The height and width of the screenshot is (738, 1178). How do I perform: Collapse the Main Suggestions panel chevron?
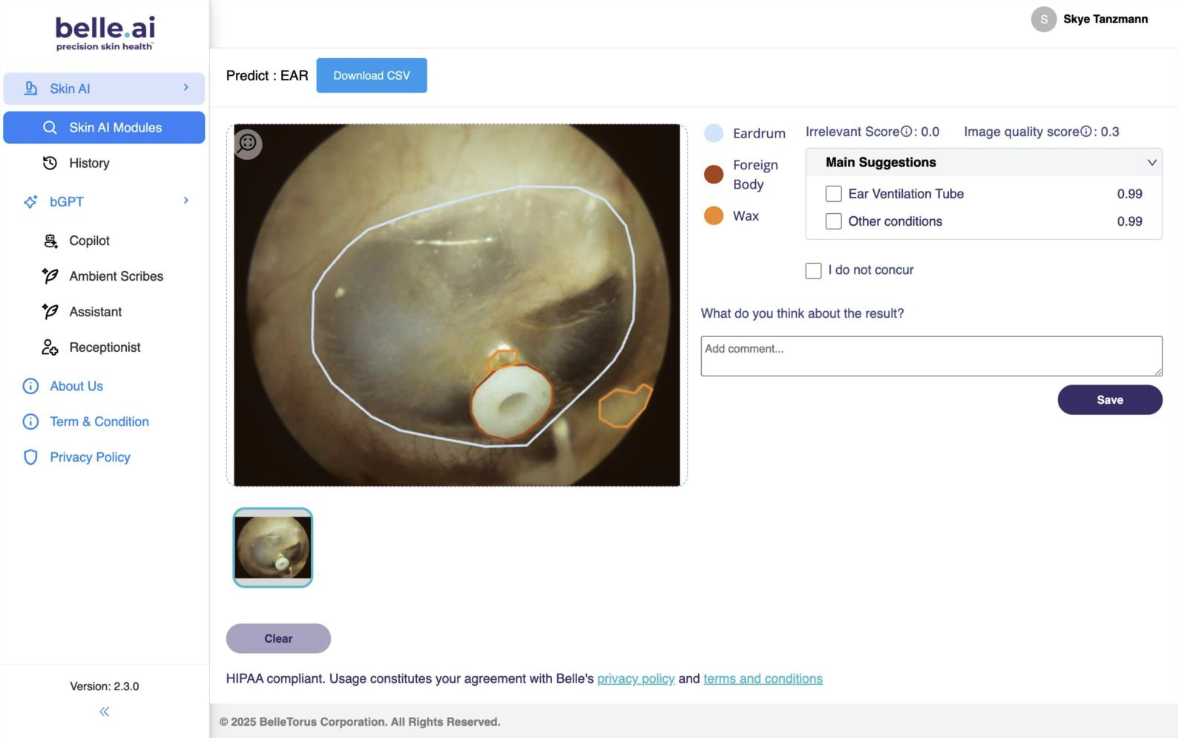pyautogui.click(x=1151, y=162)
